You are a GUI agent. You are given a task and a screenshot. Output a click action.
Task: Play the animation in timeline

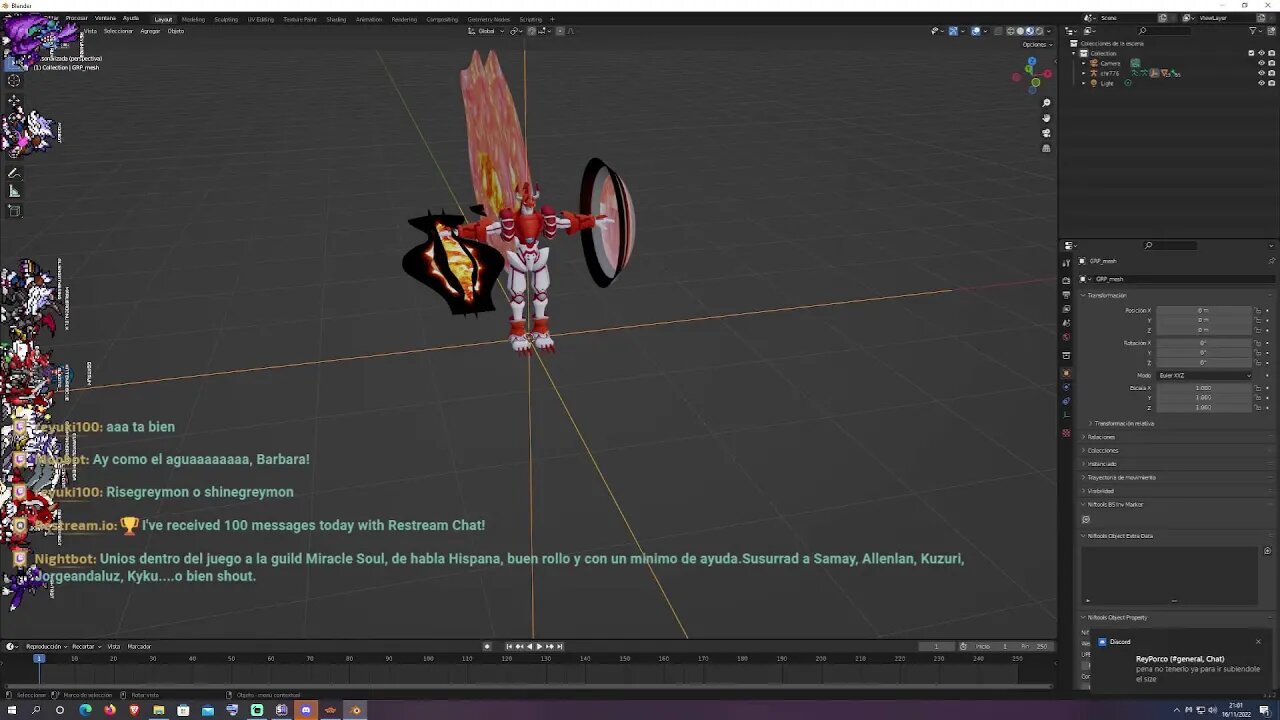539,646
